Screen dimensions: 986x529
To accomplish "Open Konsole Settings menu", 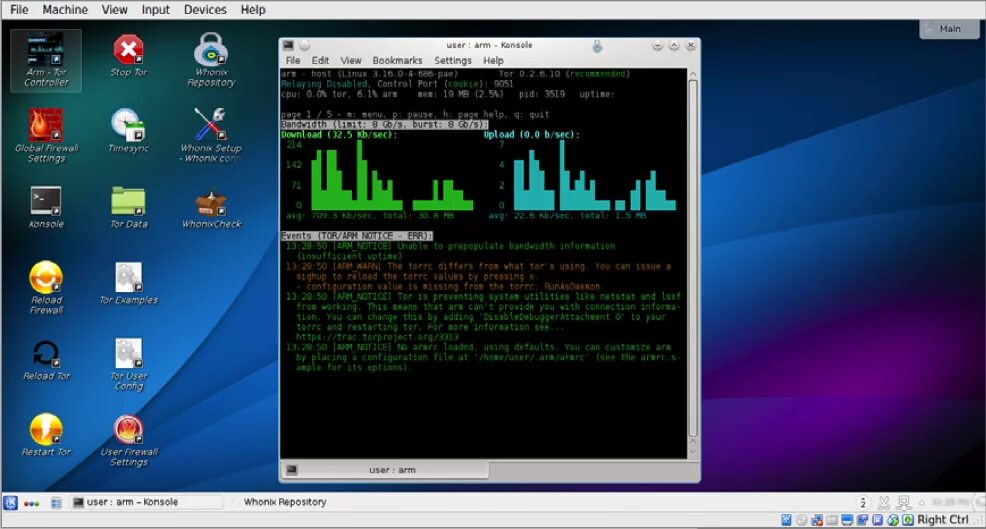I will 453,60.
